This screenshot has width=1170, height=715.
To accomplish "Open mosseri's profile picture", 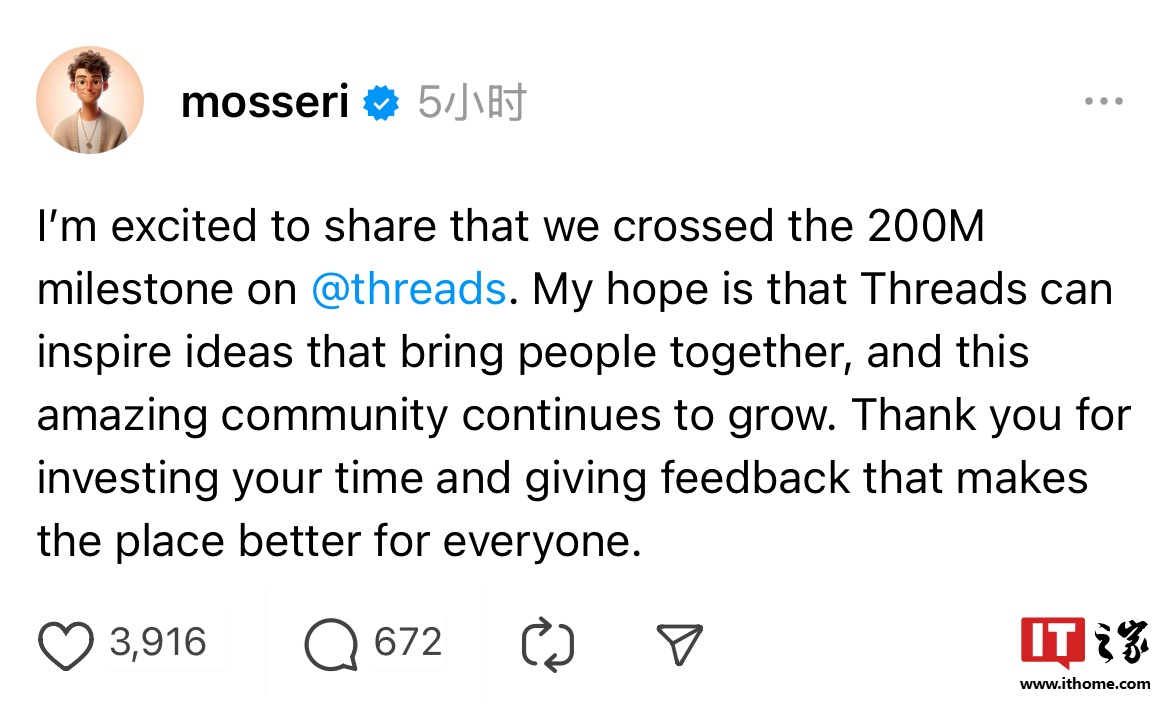I will [x=90, y=100].
